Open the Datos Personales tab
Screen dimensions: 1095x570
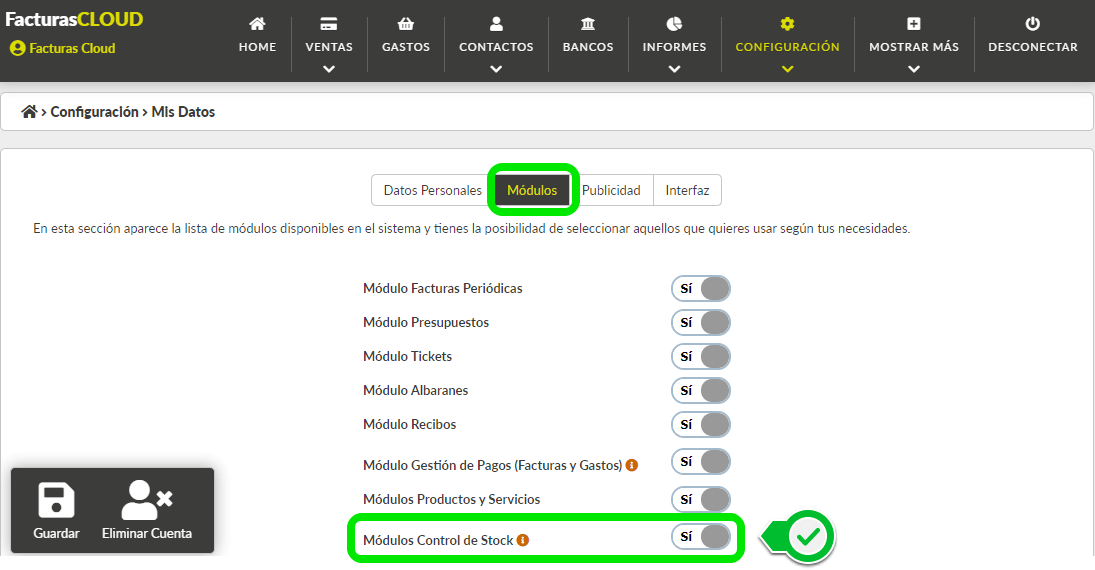(432, 190)
